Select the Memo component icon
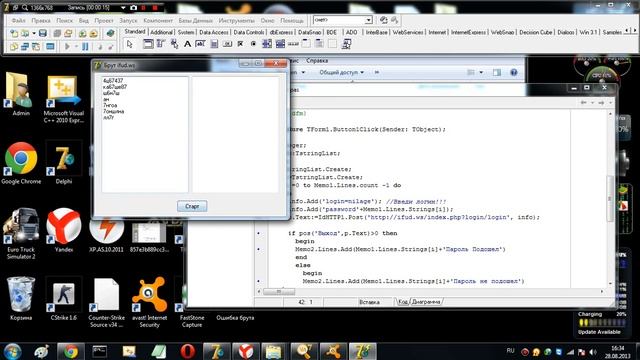640x360 pixels. click(214, 44)
